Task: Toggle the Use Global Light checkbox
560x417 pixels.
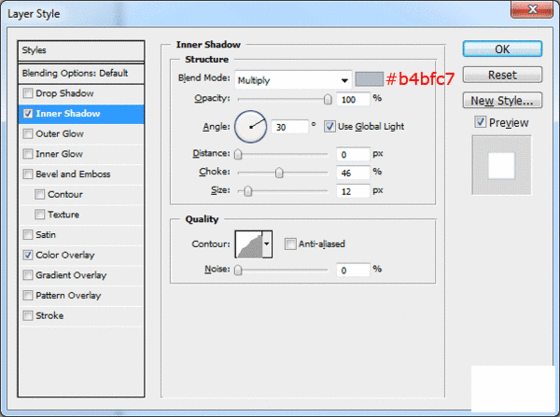Action: click(330, 126)
